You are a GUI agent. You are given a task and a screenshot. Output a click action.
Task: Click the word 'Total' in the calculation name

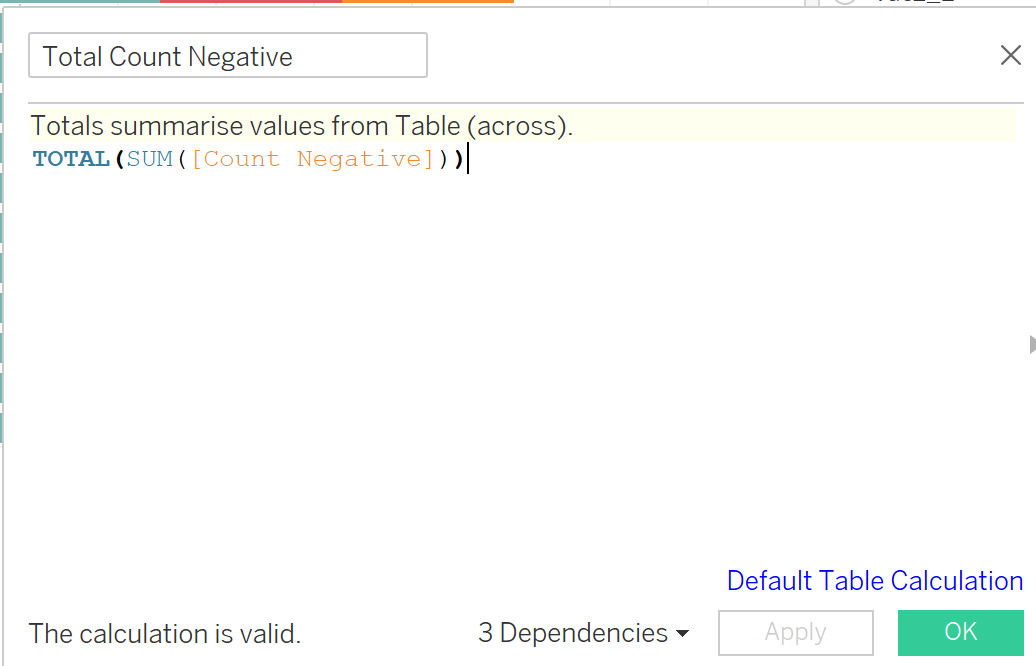pyautogui.click(x=73, y=57)
